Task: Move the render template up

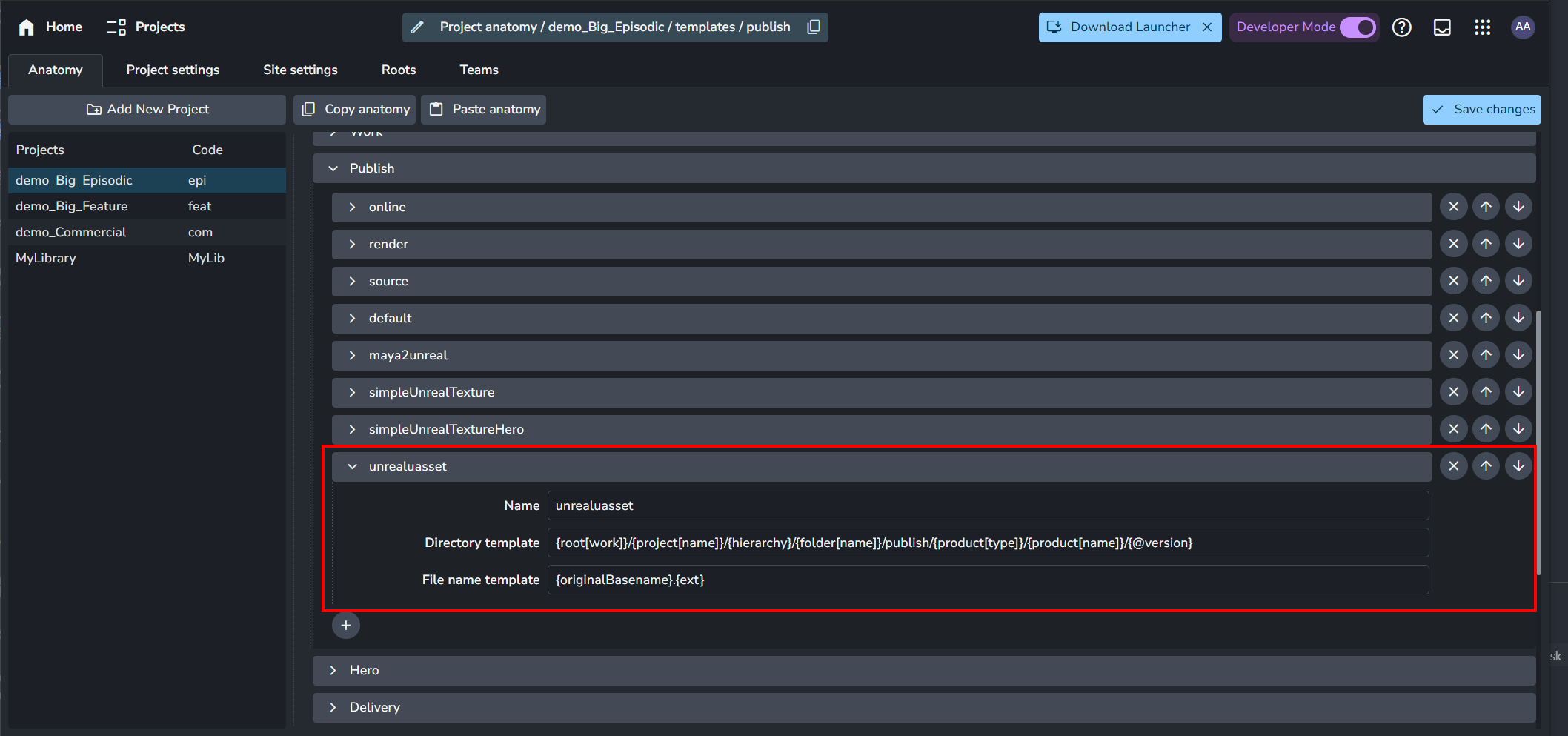Action: coord(1486,244)
